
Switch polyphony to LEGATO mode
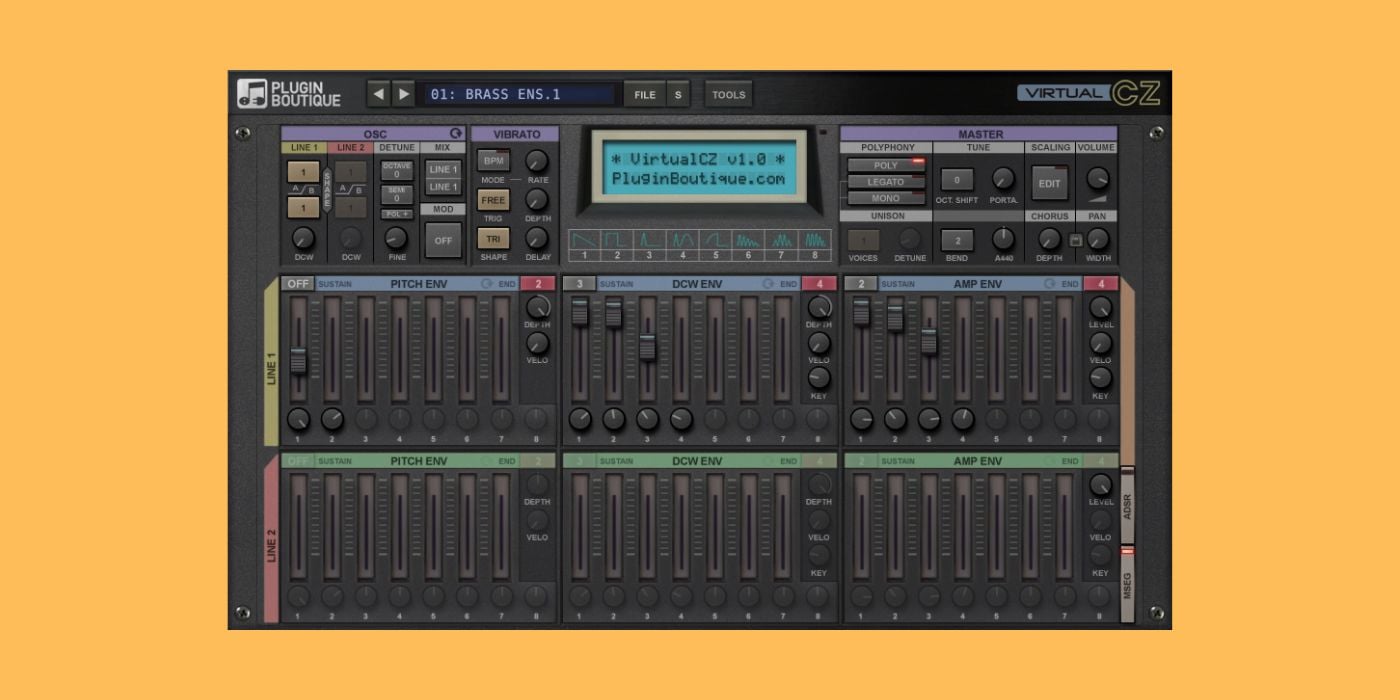click(x=885, y=182)
